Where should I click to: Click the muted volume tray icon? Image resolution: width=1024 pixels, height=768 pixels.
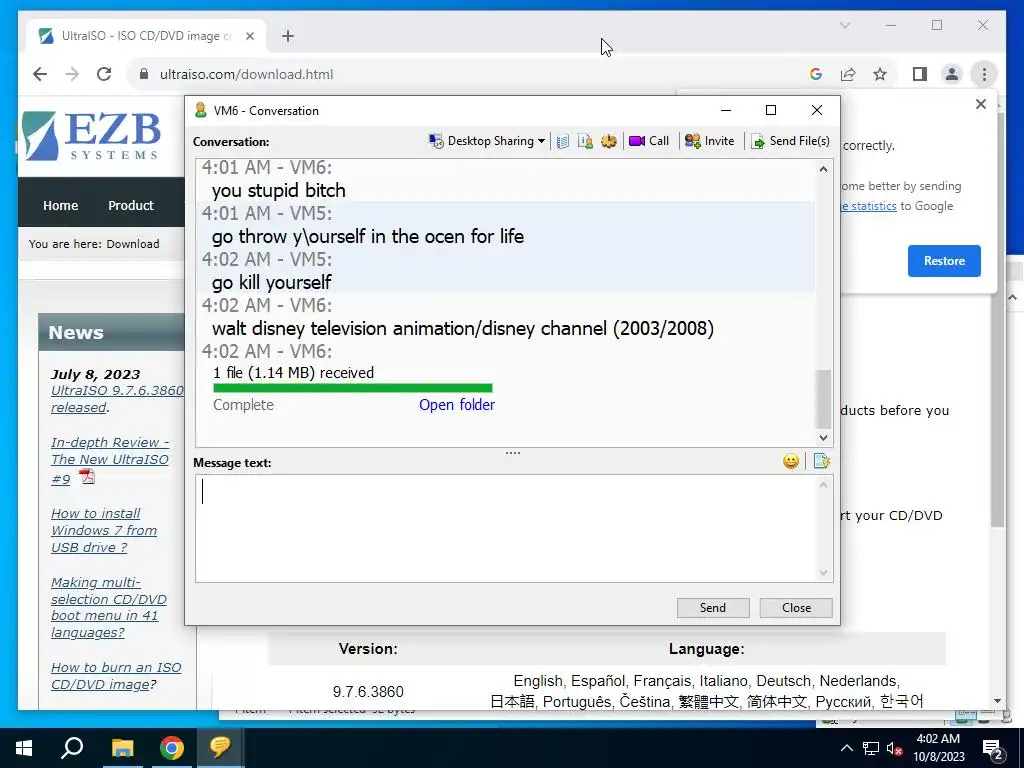point(894,748)
